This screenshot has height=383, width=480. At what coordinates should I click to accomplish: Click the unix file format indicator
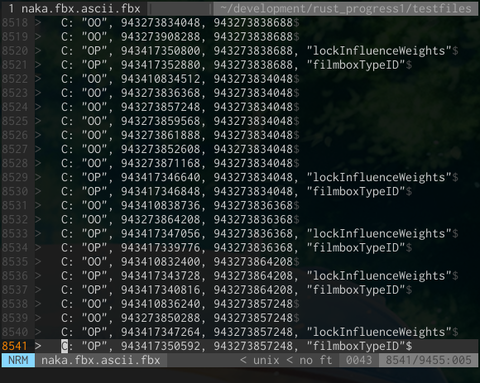click(266, 360)
